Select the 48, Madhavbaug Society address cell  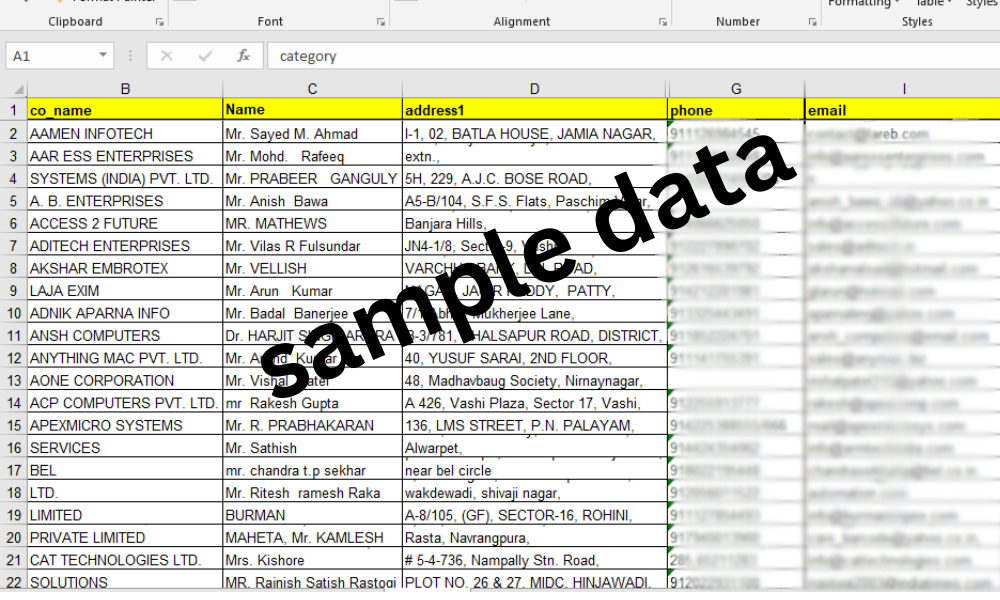coord(534,380)
